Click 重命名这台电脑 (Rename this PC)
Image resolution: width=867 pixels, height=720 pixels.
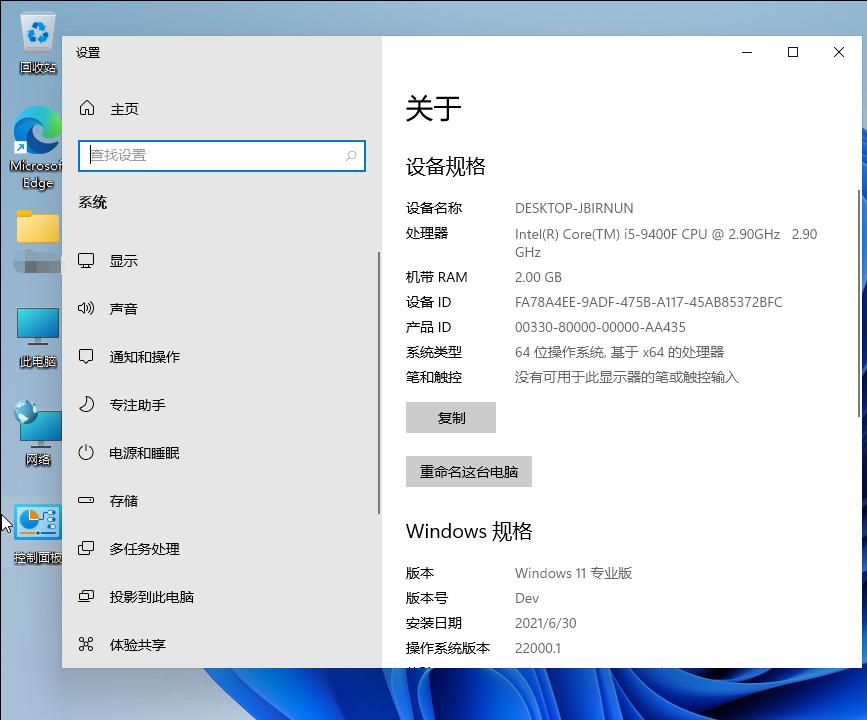tap(468, 471)
